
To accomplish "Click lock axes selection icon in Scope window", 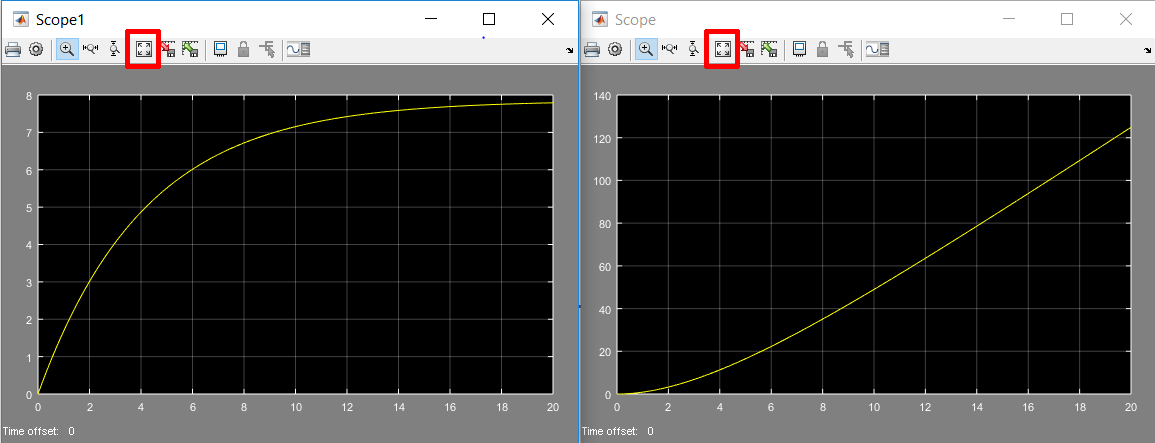I will click(x=823, y=49).
